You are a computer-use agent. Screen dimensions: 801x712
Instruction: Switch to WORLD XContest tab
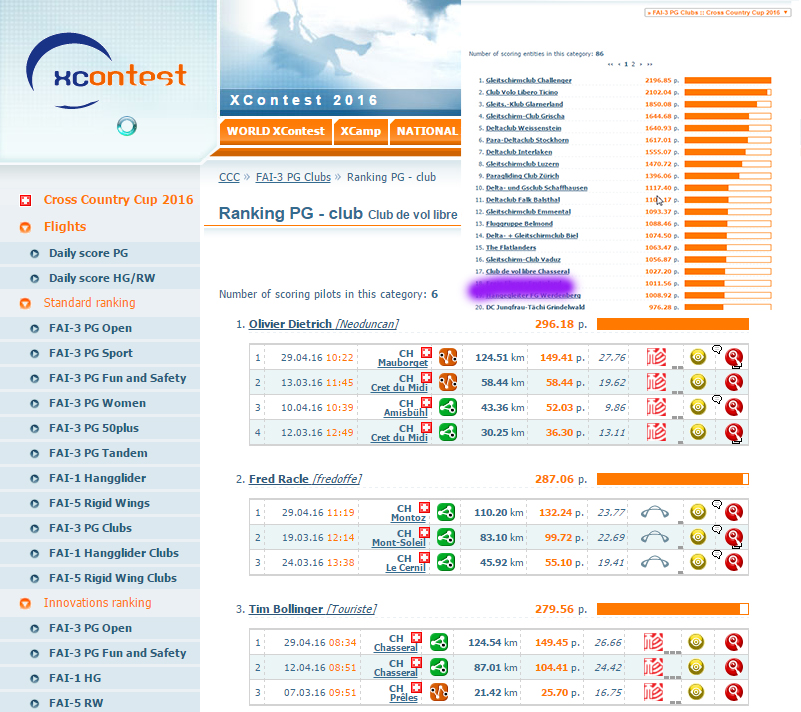point(276,132)
